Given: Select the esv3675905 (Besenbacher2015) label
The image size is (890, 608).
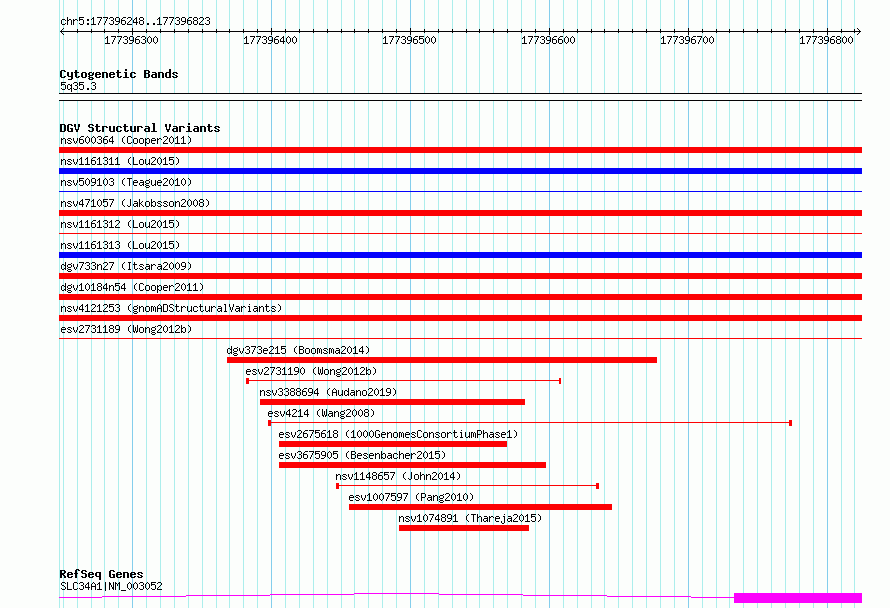Looking at the screenshot, I should 362,455.
